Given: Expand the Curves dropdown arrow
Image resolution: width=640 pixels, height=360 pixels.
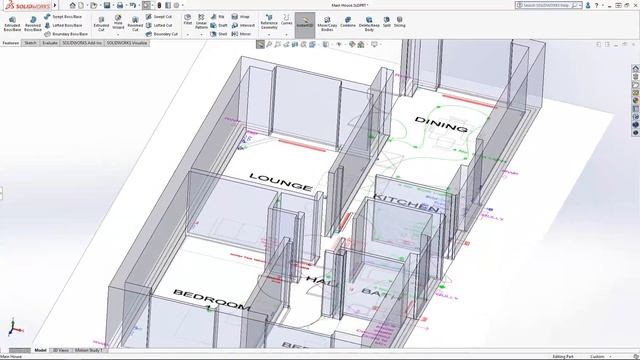Looking at the screenshot, I should point(287,35).
